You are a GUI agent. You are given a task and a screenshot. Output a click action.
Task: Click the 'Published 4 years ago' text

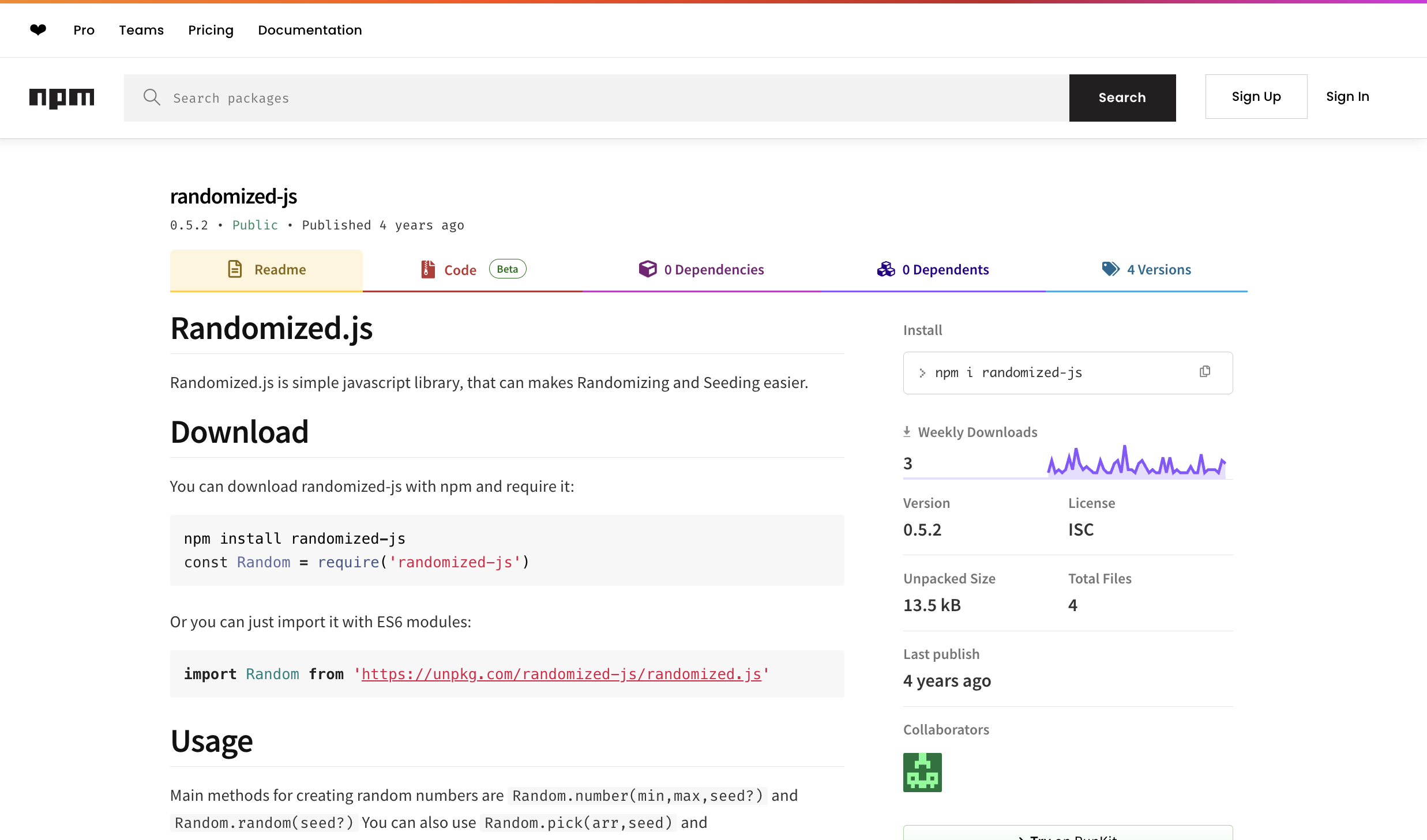383,225
